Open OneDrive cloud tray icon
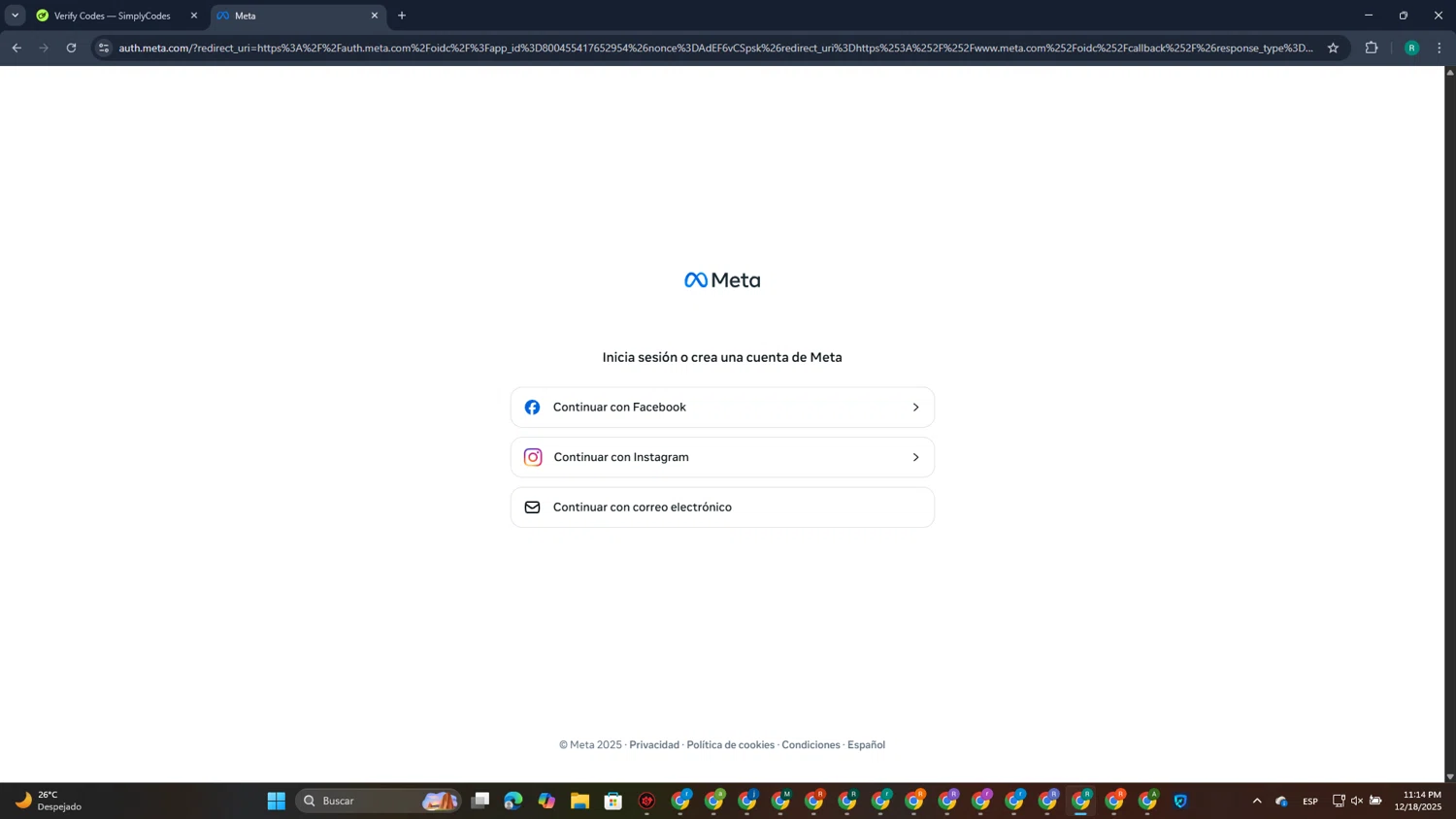The width and height of the screenshot is (1456, 819). pos(1281,801)
